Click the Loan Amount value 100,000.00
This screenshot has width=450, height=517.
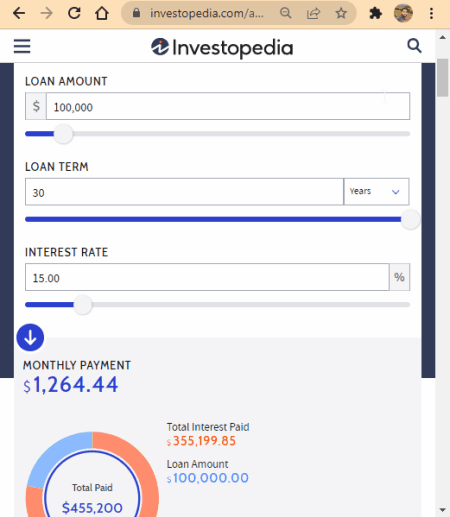[x=208, y=478]
